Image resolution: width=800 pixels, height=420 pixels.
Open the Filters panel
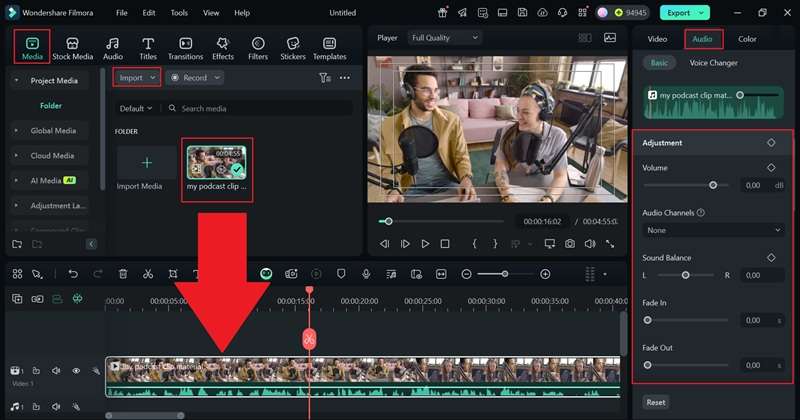coord(258,48)
